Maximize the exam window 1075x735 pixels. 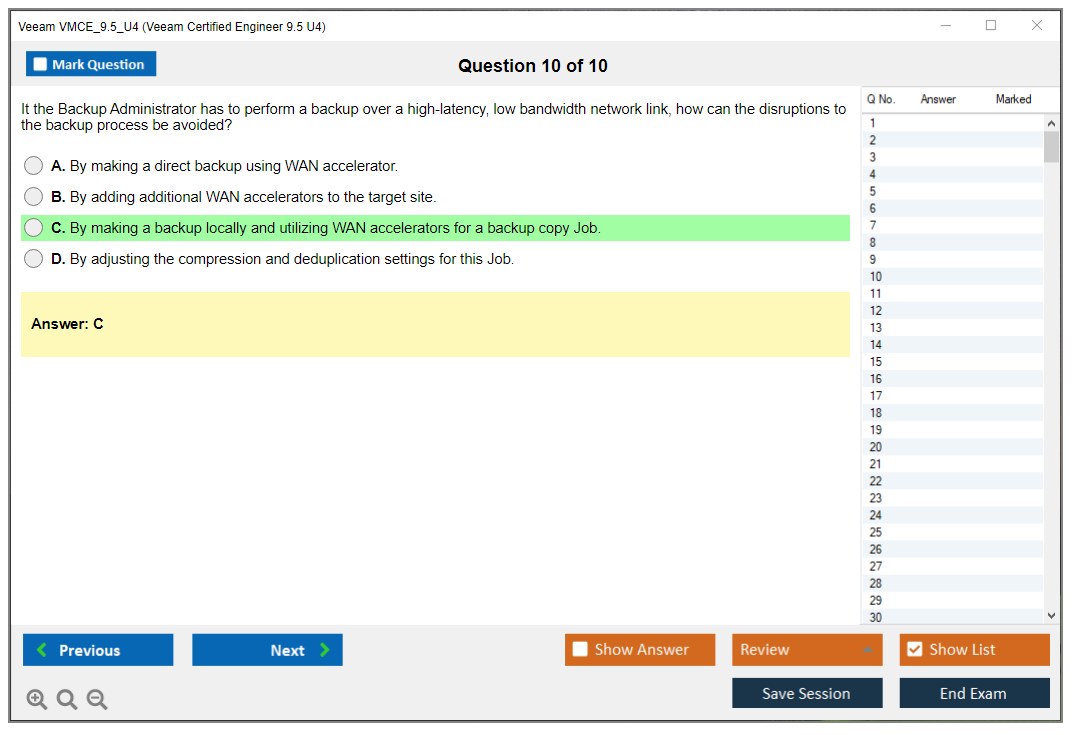pyautogui.click(x=990, y=26)
